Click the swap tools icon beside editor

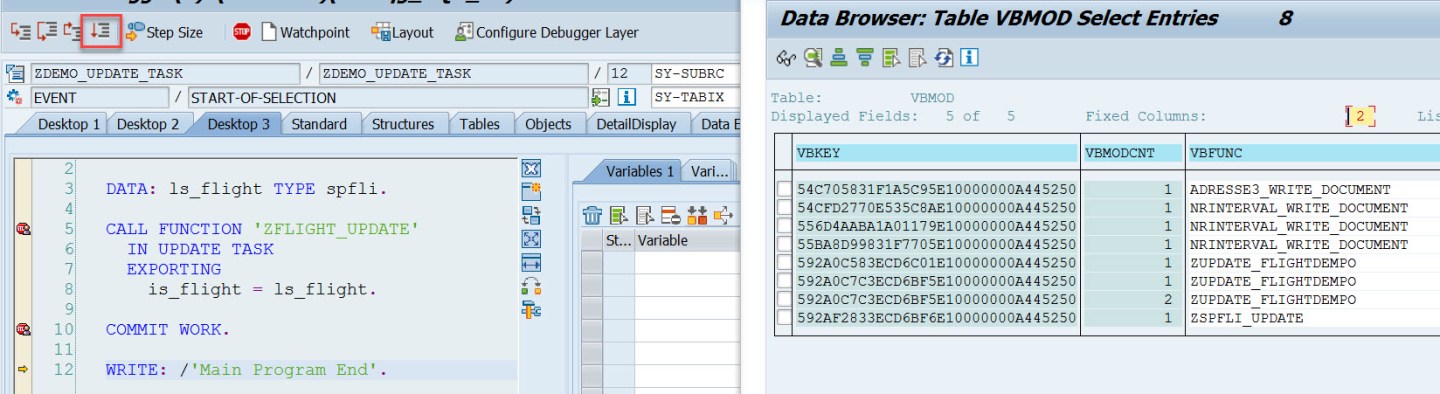coord(531,287)
